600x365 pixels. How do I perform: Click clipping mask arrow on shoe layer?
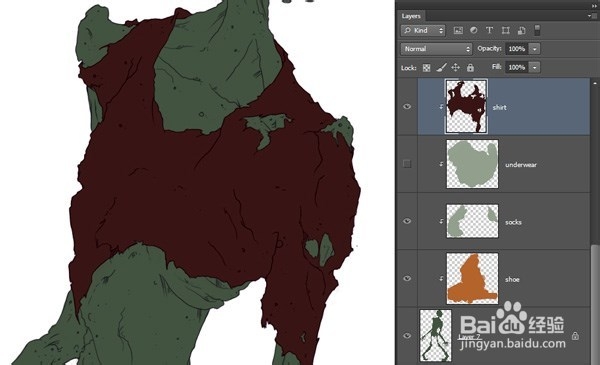(x=441, y=279)
